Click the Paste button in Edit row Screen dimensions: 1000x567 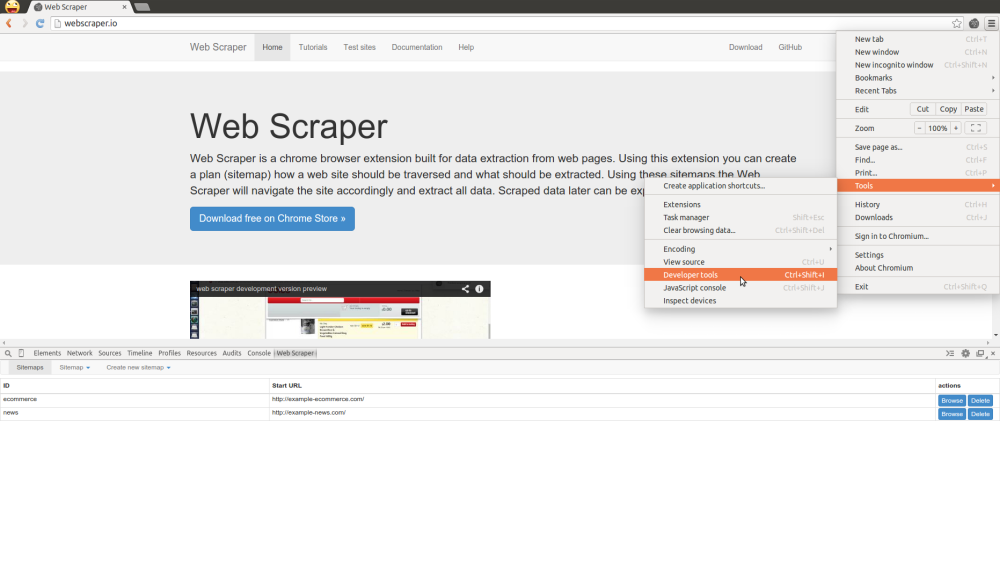coord(974,109)
